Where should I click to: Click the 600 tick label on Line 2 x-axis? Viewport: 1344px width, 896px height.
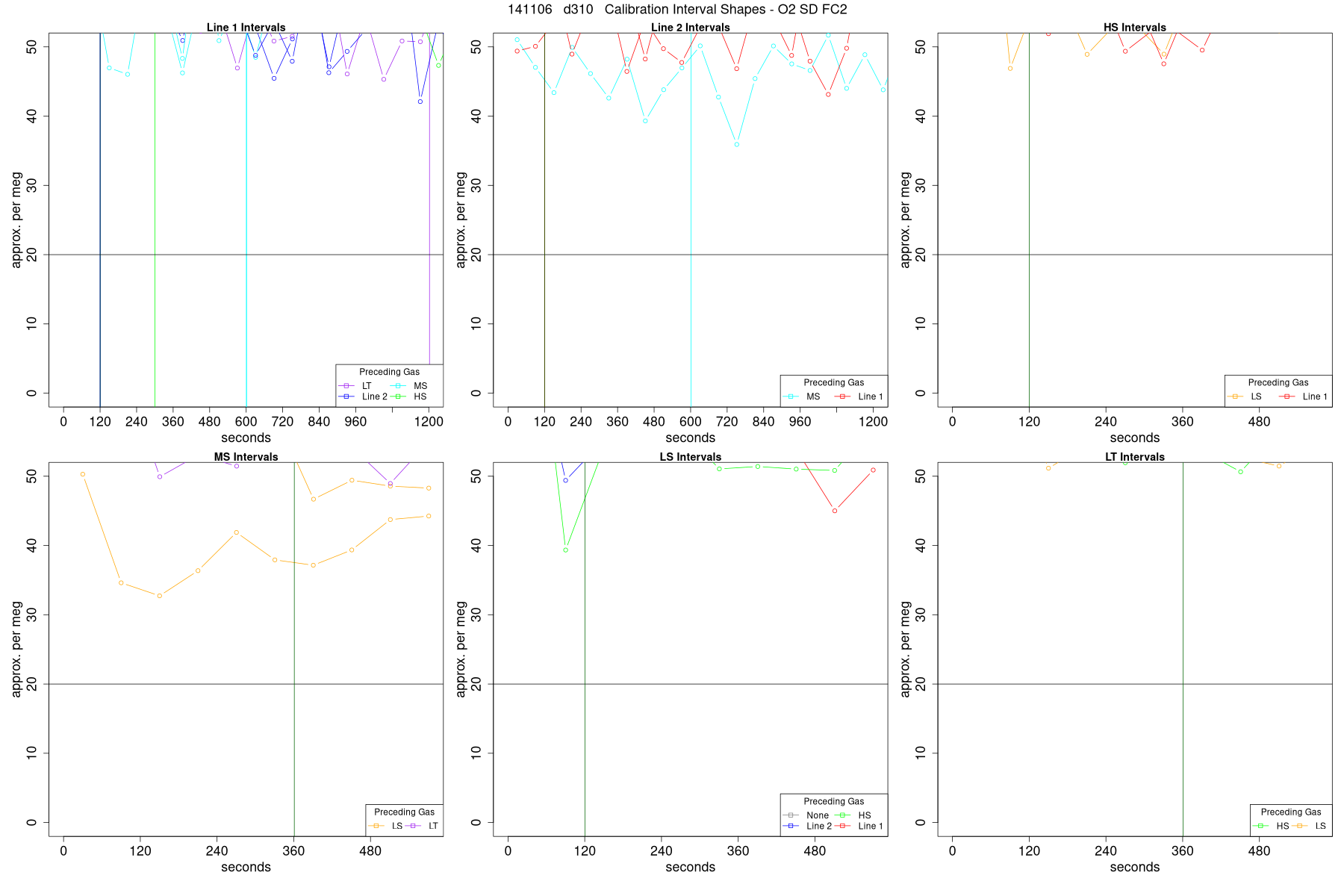pos(691,422)
